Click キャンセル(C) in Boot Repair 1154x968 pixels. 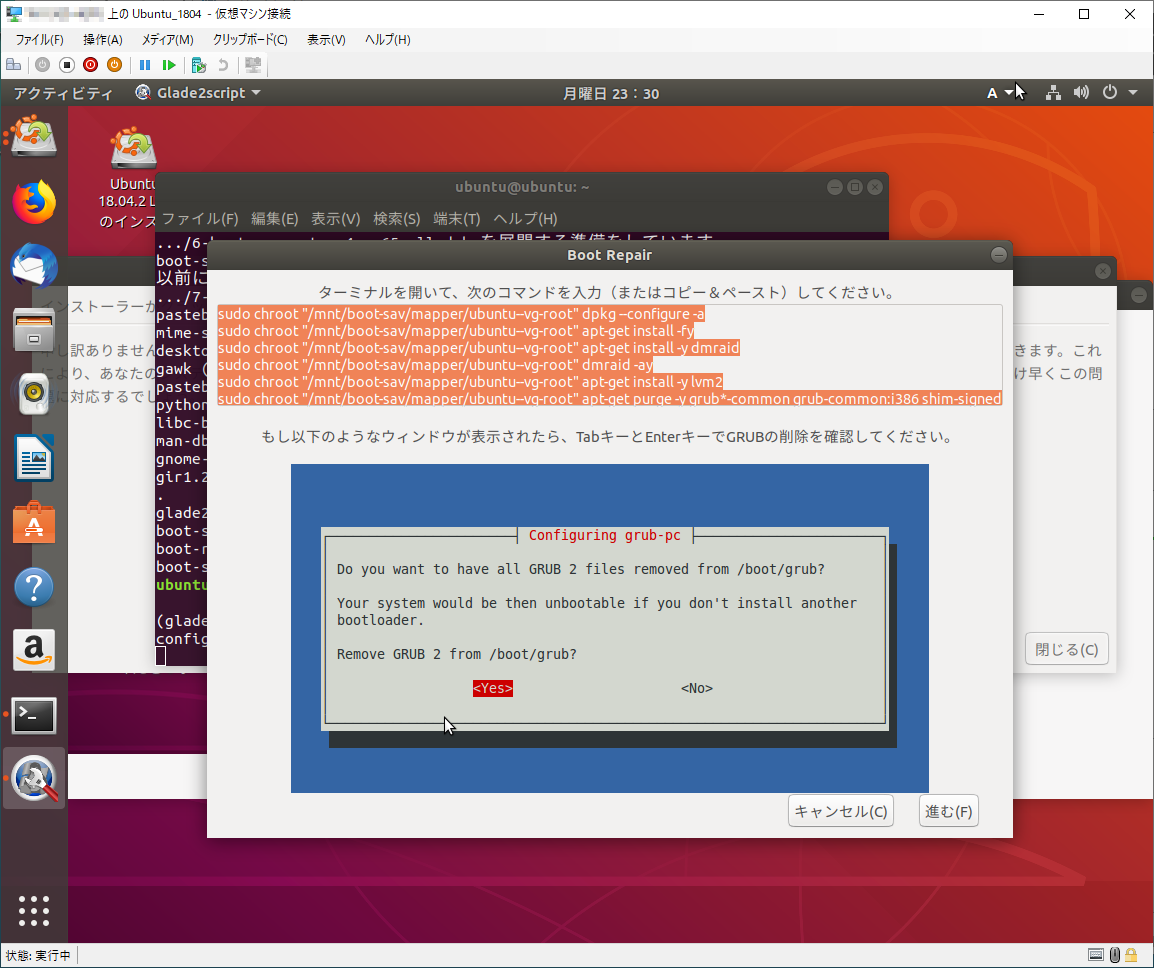840,811
